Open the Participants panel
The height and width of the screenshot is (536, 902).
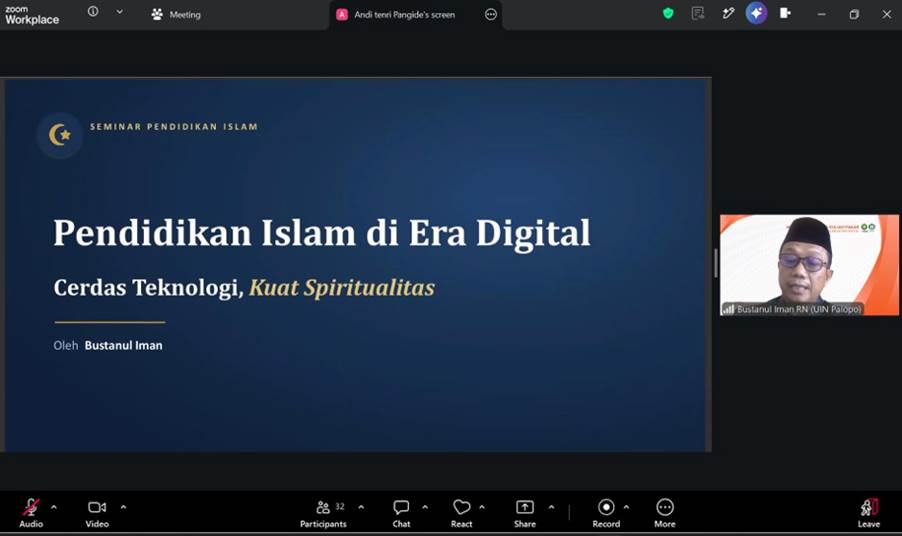[323, 513]
